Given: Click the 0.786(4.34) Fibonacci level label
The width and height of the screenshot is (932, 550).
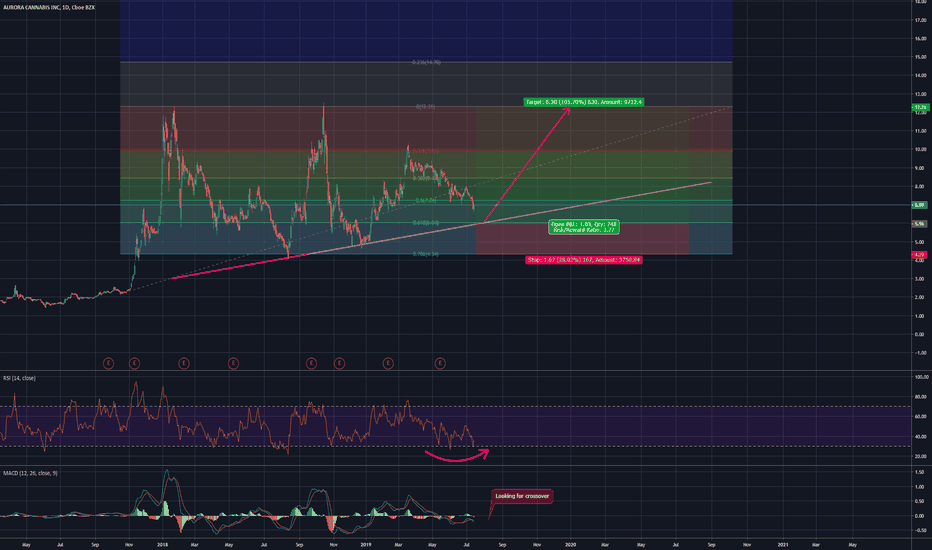Looking at the screenshot, I should pos(426,254).
